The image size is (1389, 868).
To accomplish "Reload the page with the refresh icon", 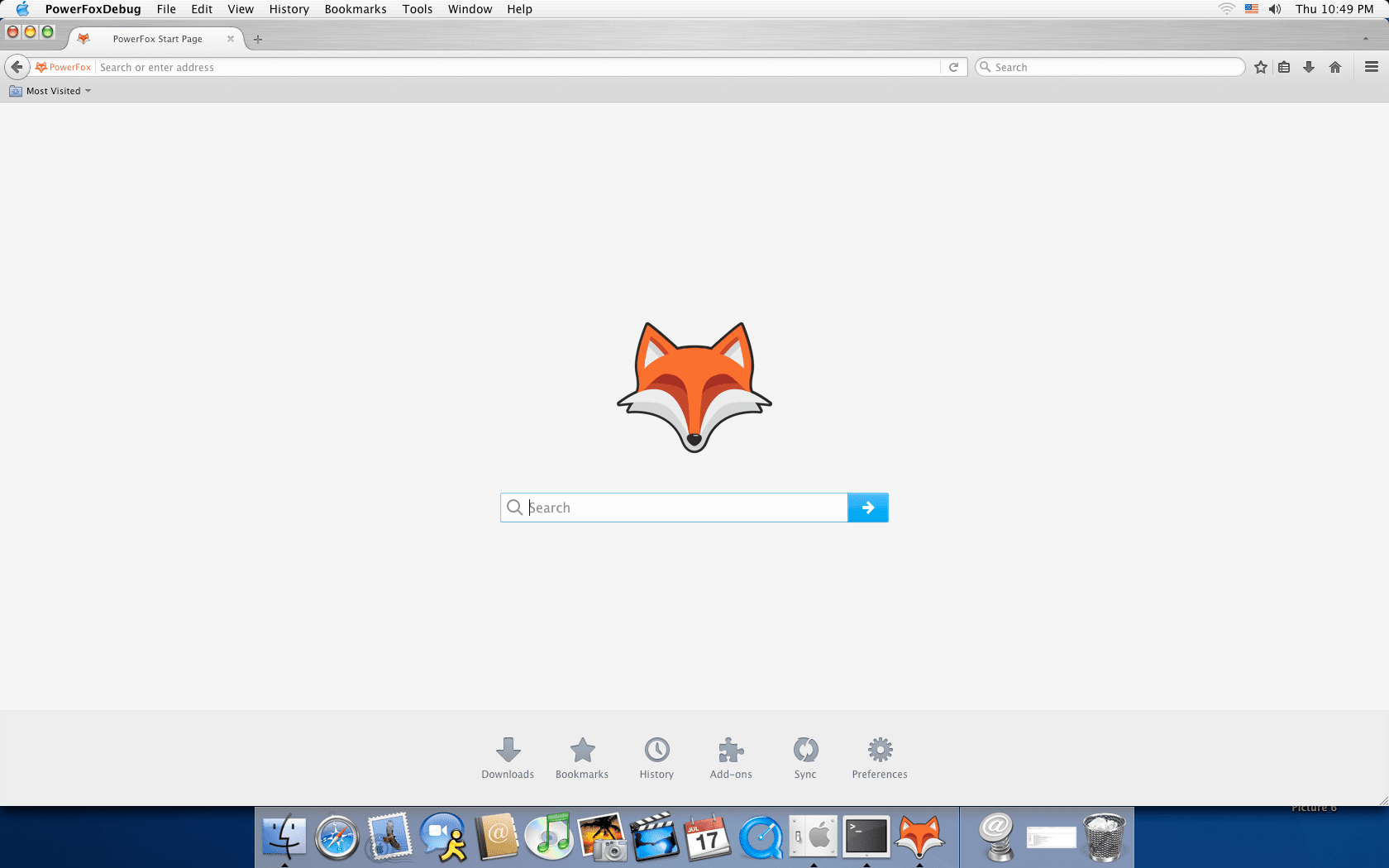I will click(x=953, y=67).
